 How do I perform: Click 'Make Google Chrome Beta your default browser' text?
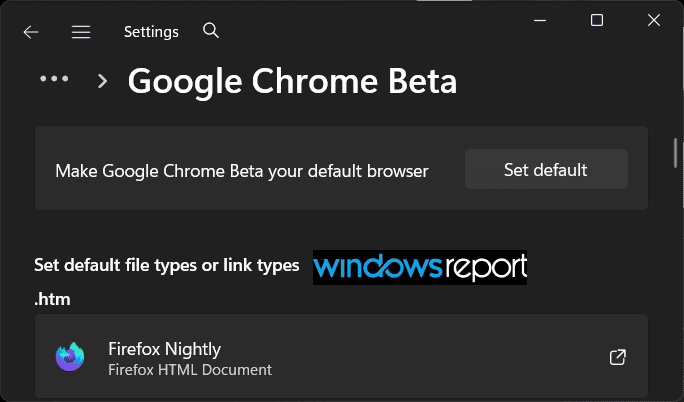[x=242, y=171]
